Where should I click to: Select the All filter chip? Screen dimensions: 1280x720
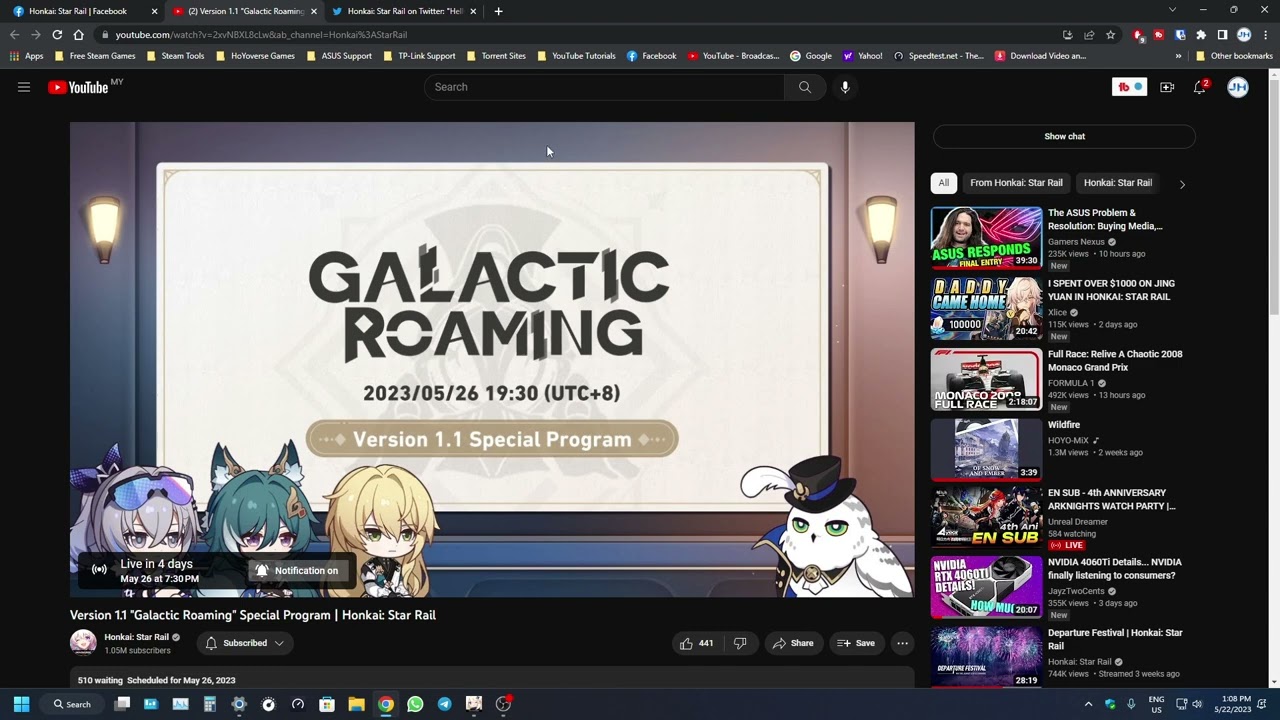pos(943,183)
